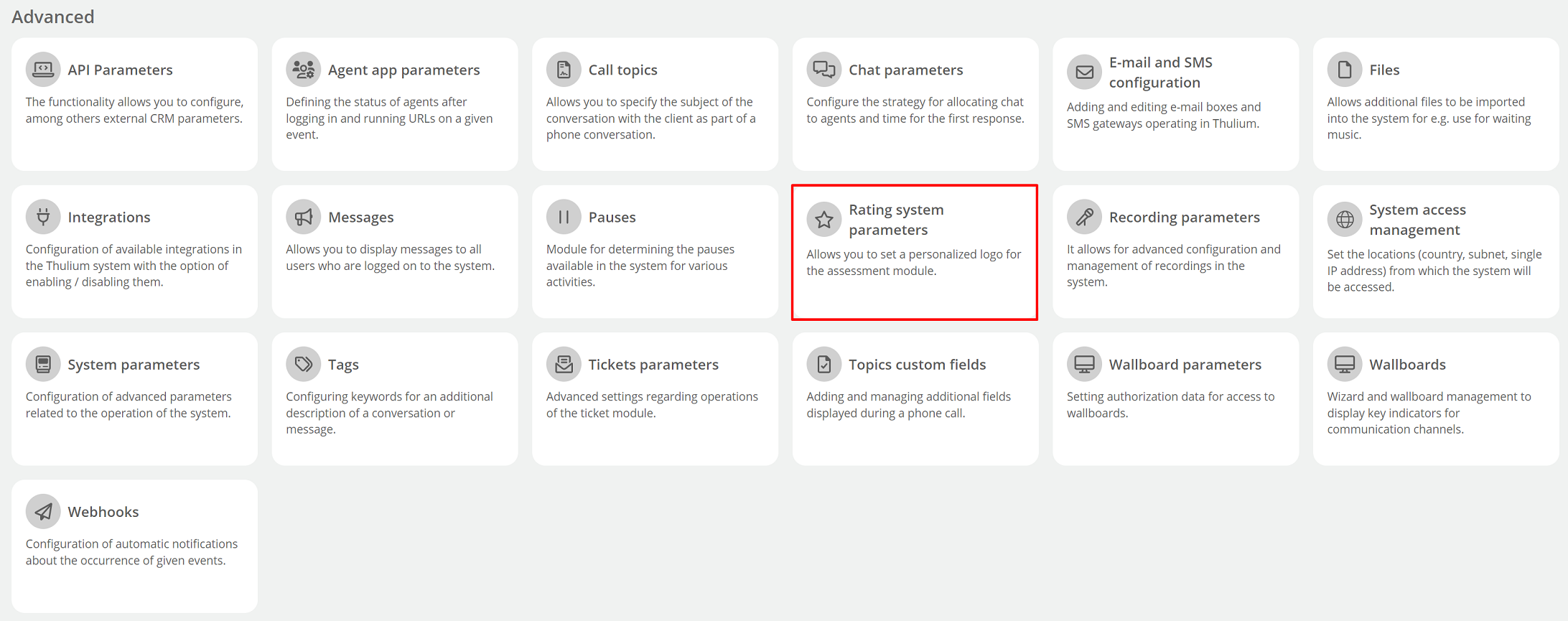Click the Tags label icon
This screenshot has height=621, width=1568.
(x=304, y=365)
